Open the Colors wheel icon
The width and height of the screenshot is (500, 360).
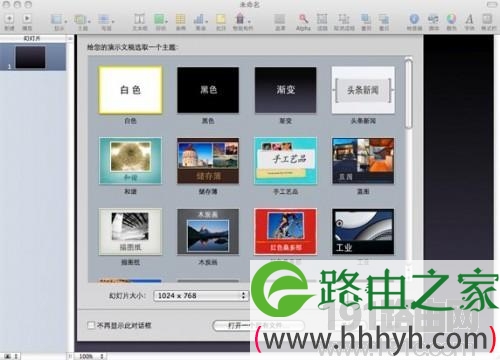click(x=451, y=19)
